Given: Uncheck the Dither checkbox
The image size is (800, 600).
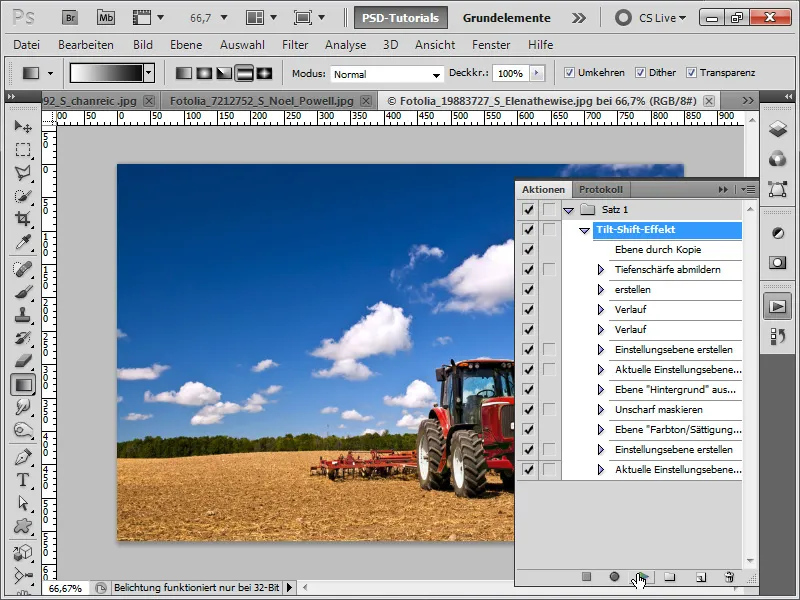Looking at the screenshot, I should click(x=640, y=73).
